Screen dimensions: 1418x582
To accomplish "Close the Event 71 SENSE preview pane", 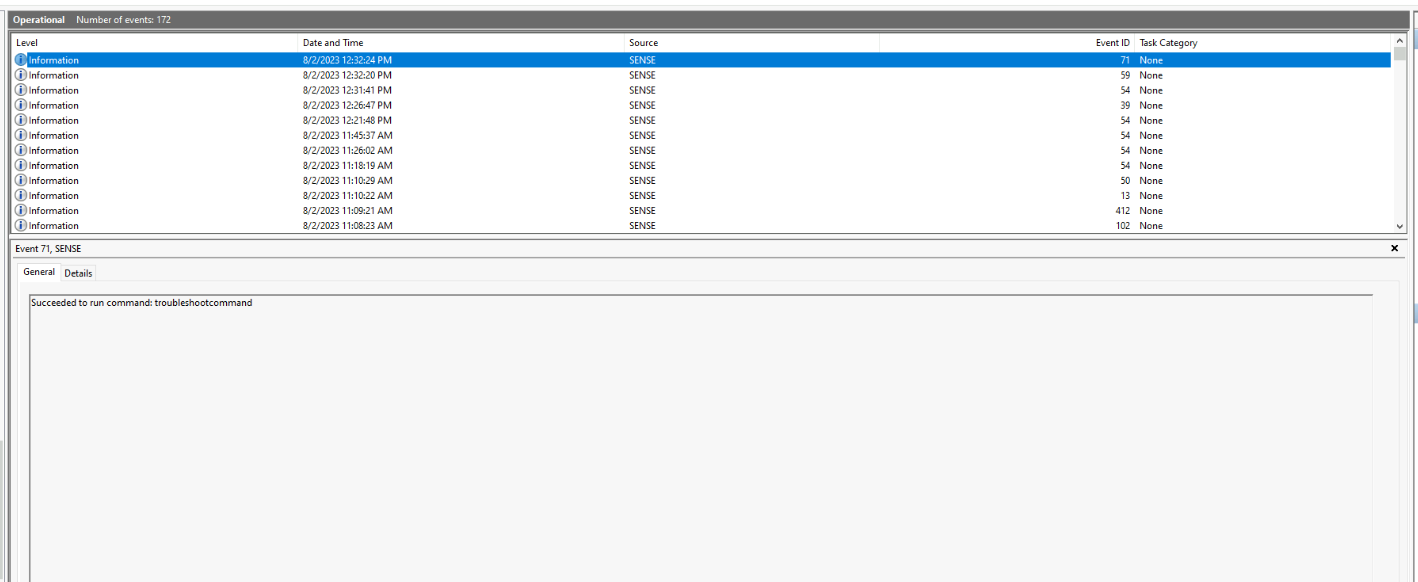I will [1394, 248].
